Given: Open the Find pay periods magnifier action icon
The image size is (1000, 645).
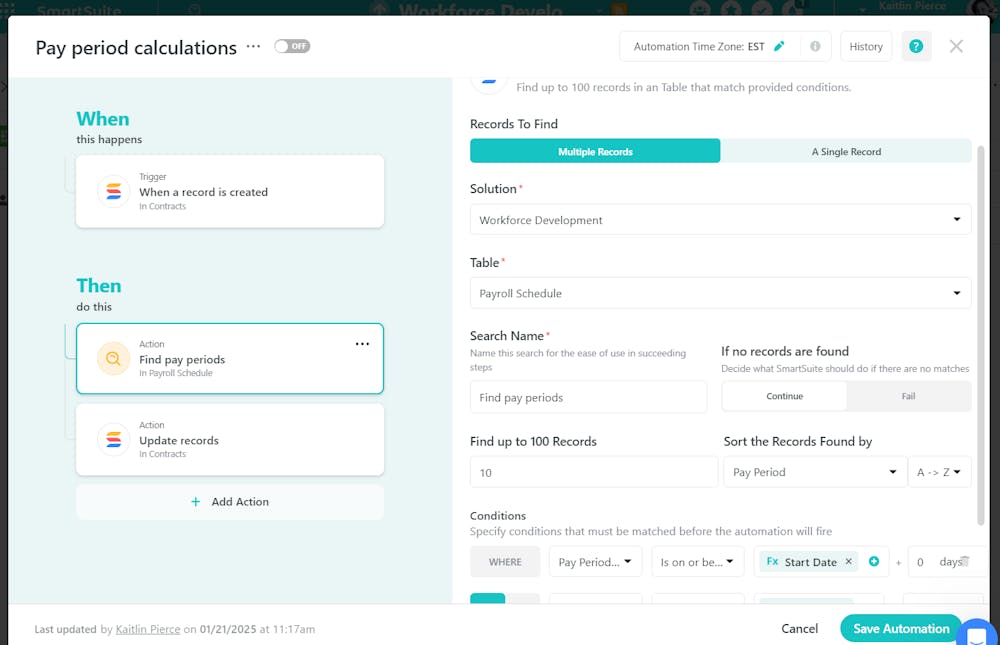Looking at the screenshot, I should point(113,358).
